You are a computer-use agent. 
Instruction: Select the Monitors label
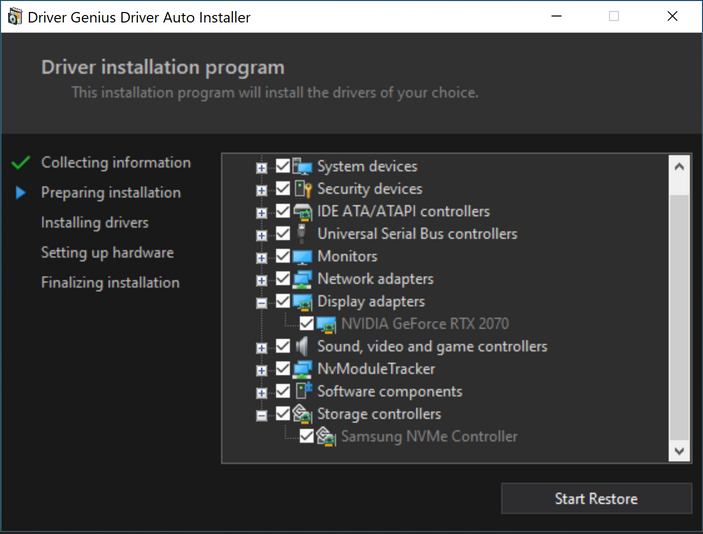(x=347, y=256)
